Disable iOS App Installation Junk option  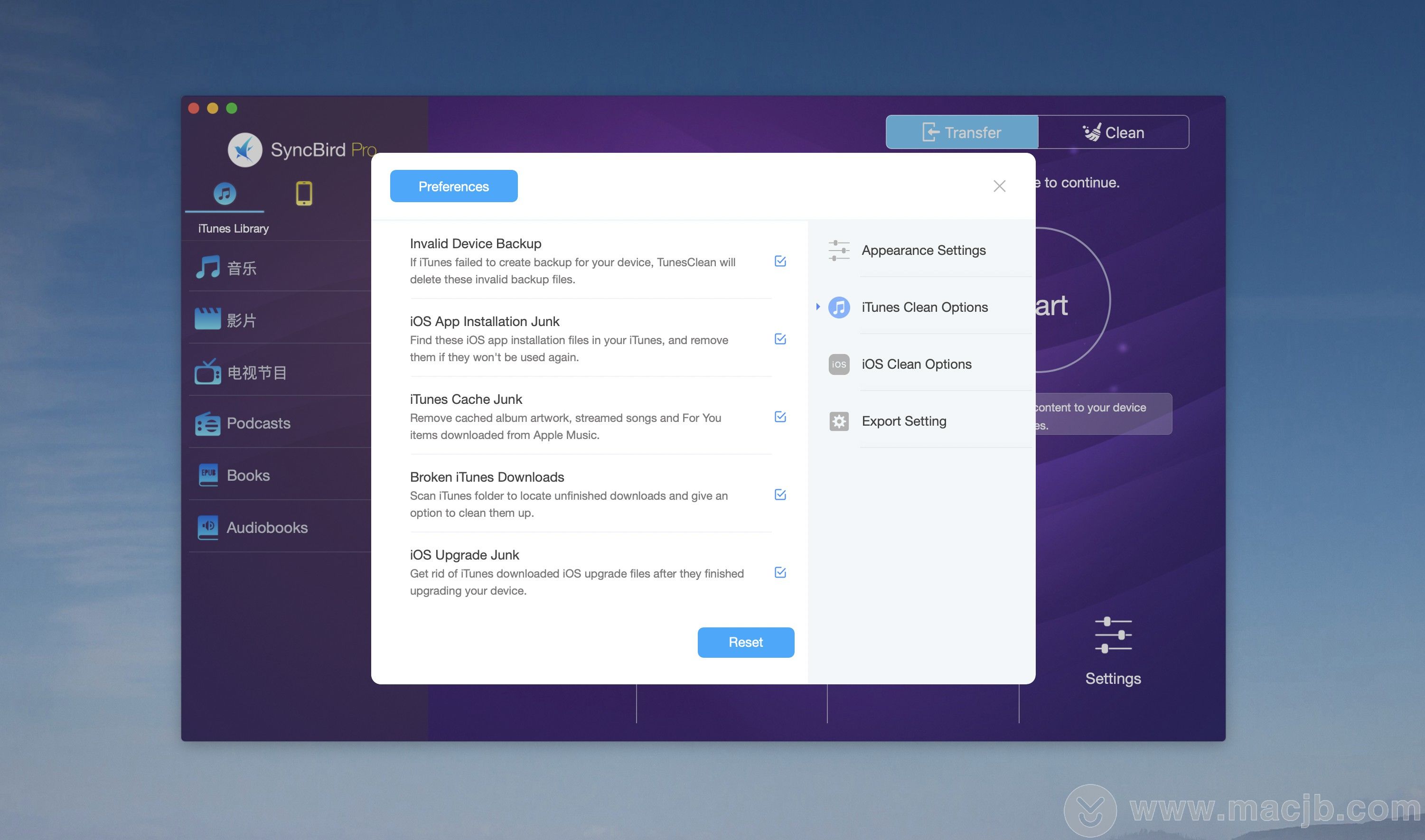(x=781, y=338)
